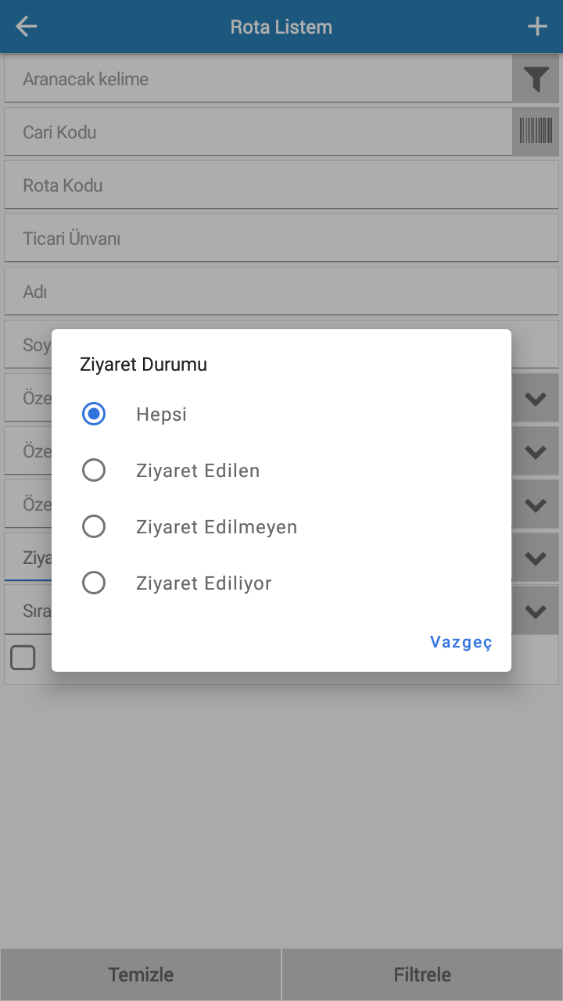Tick the checkbox below the Sıra field
The height and width of the screenshot is (1001, 563).
23,658
